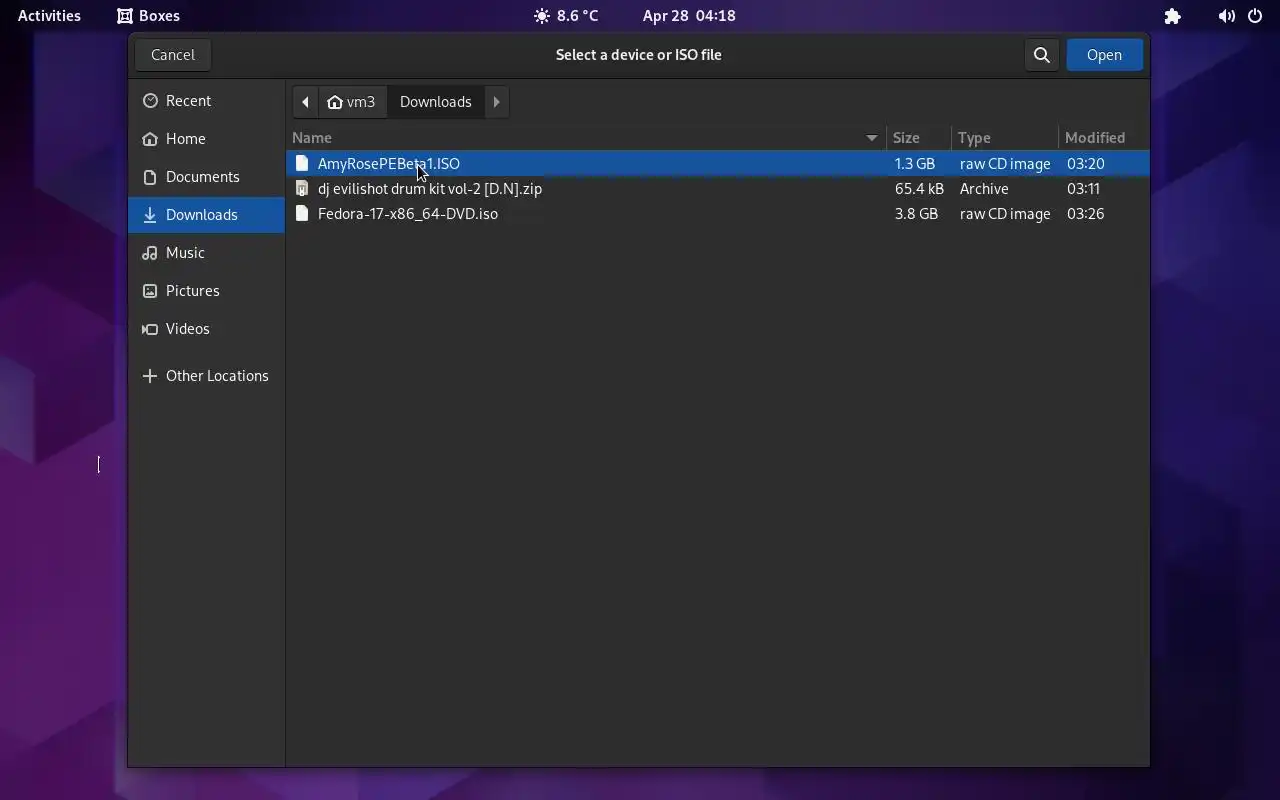
Task: Click the Home house icon in sidebar
Action: tap(150, 139)
